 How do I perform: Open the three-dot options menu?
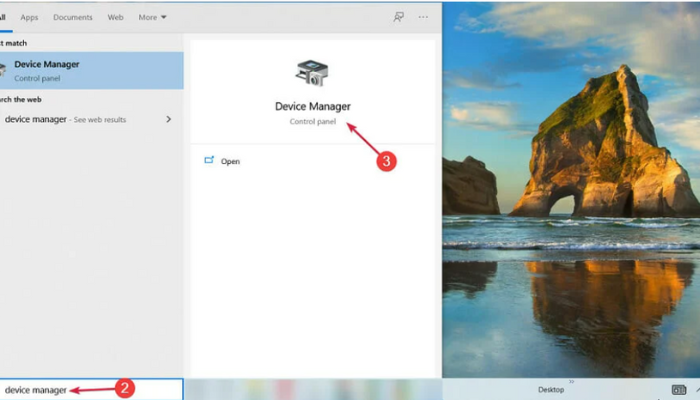423,17
